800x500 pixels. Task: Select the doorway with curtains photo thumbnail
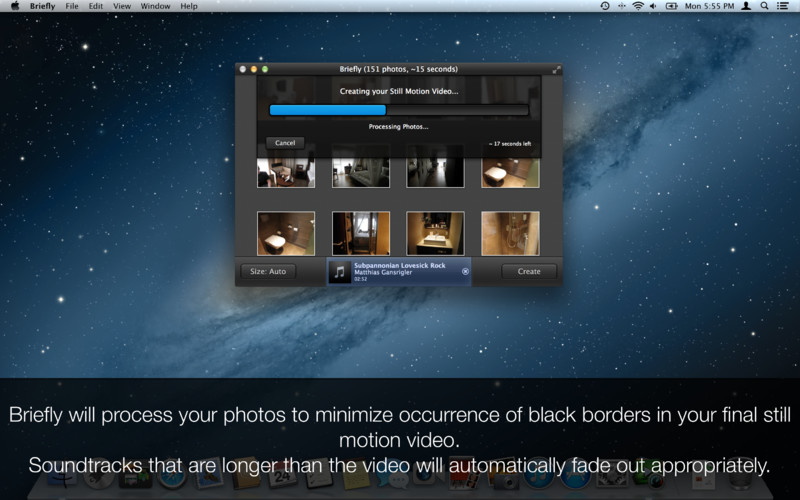pos(361,233)
